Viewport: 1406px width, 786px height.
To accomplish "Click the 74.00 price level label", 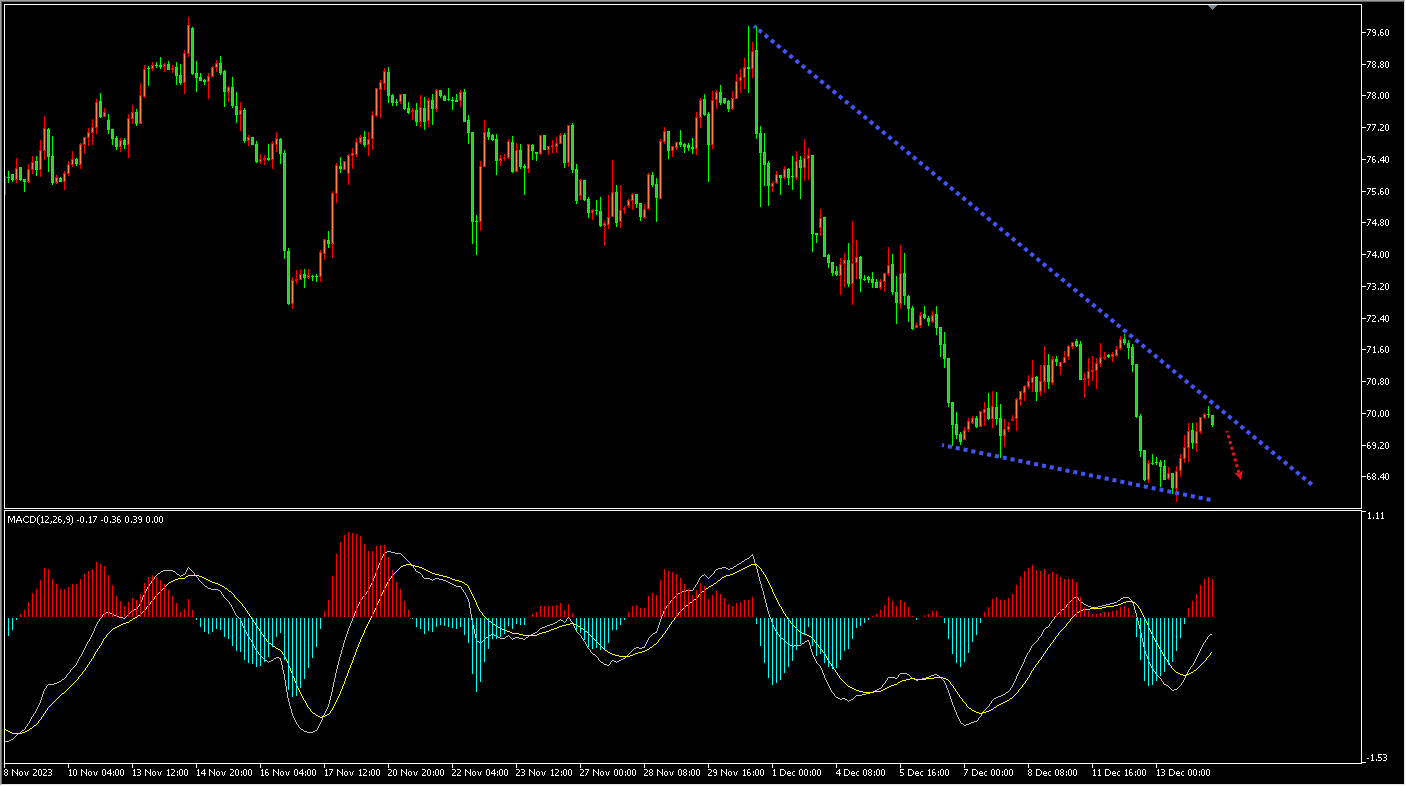I will point(1376,254).
